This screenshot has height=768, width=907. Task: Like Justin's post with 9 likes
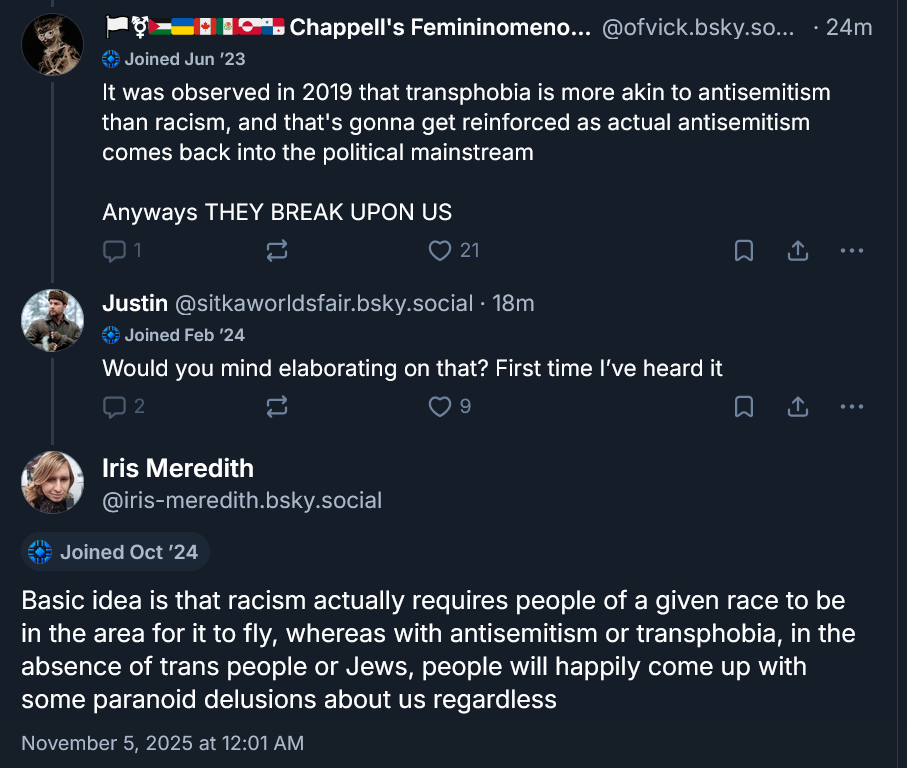point(440,406)
